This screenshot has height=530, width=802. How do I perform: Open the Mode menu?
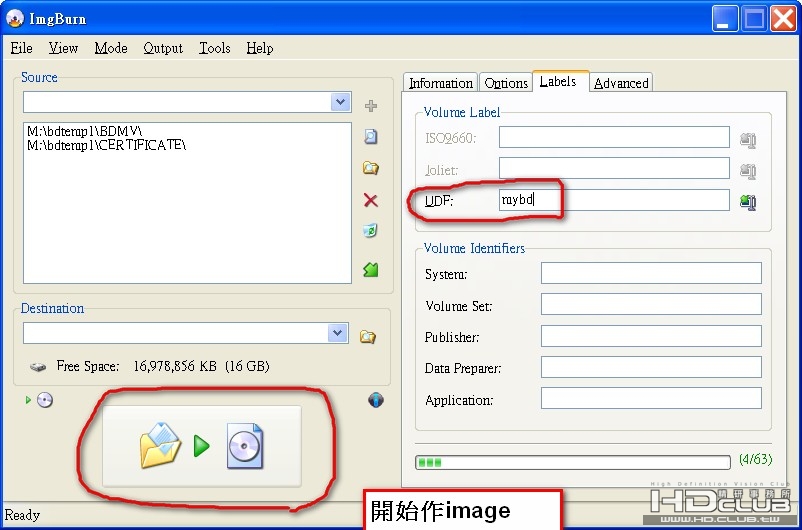pos(111,48)
